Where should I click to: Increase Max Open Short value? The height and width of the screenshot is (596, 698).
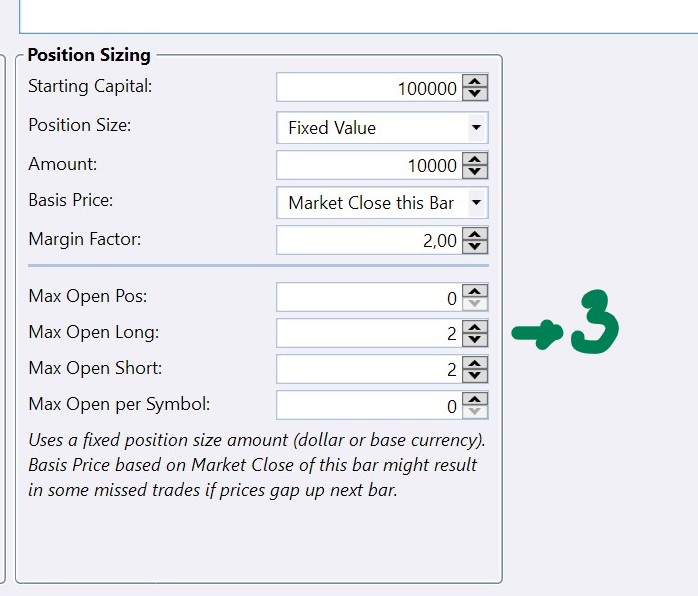[x=476, y=363]
